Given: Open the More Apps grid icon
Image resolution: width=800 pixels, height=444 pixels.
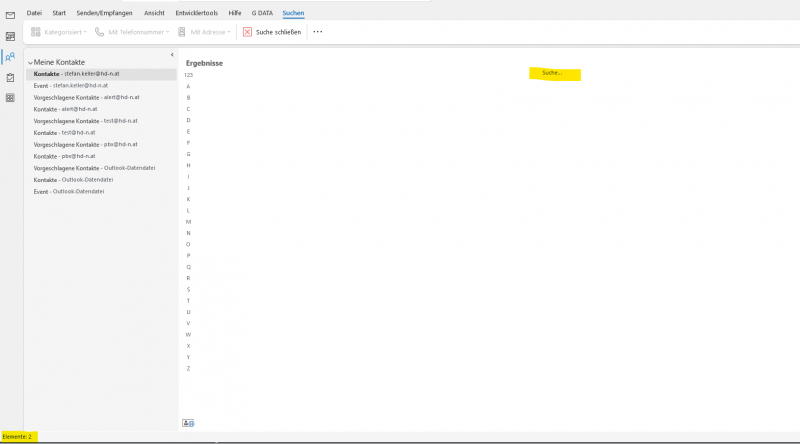Looking at the screenshot, I should click(x=10, y=98).
